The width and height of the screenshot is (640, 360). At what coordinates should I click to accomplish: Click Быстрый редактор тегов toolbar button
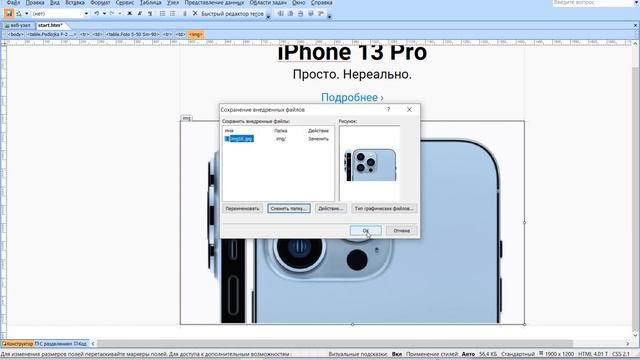[233, 13]
